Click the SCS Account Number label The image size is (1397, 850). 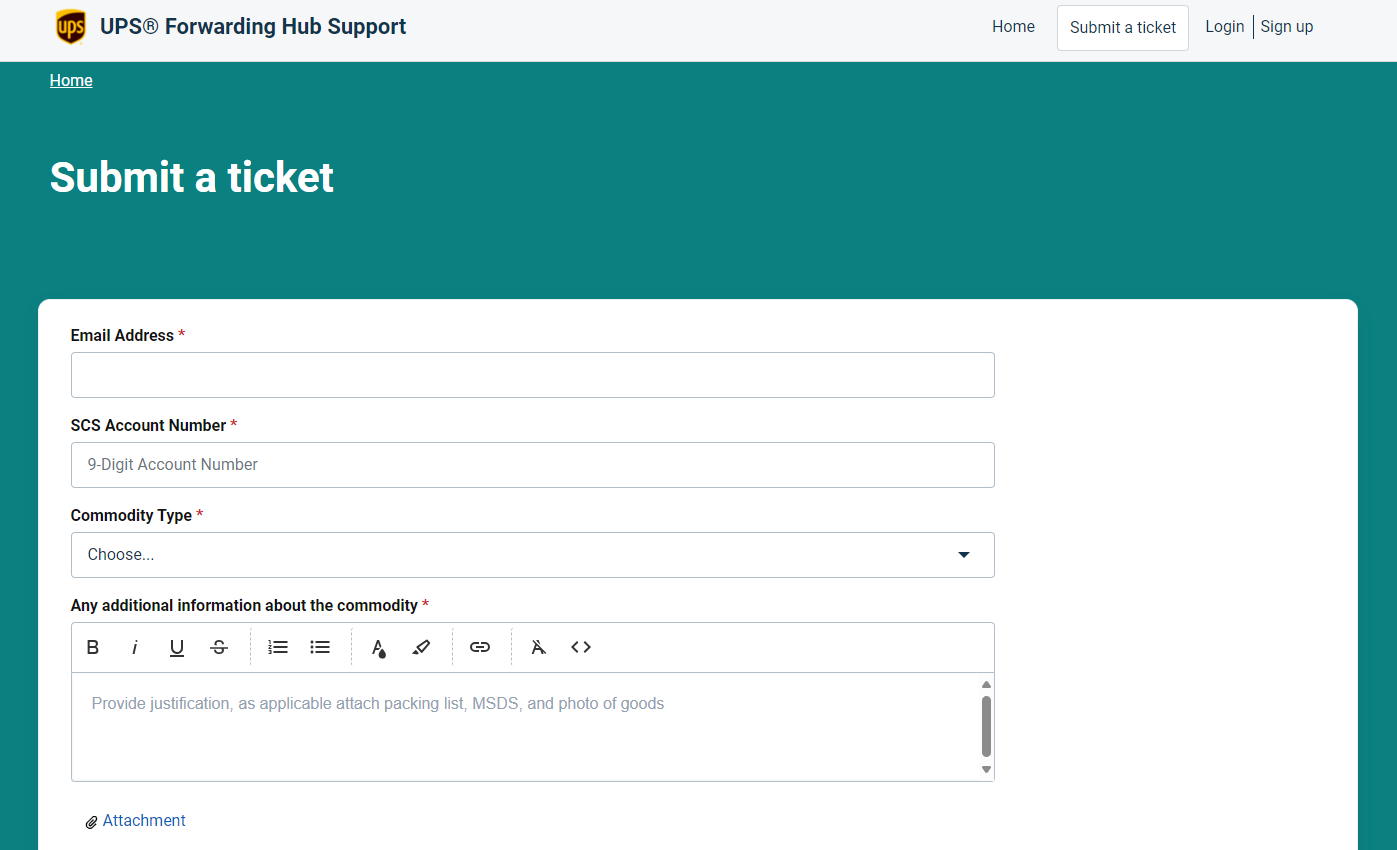click(148, 425)
